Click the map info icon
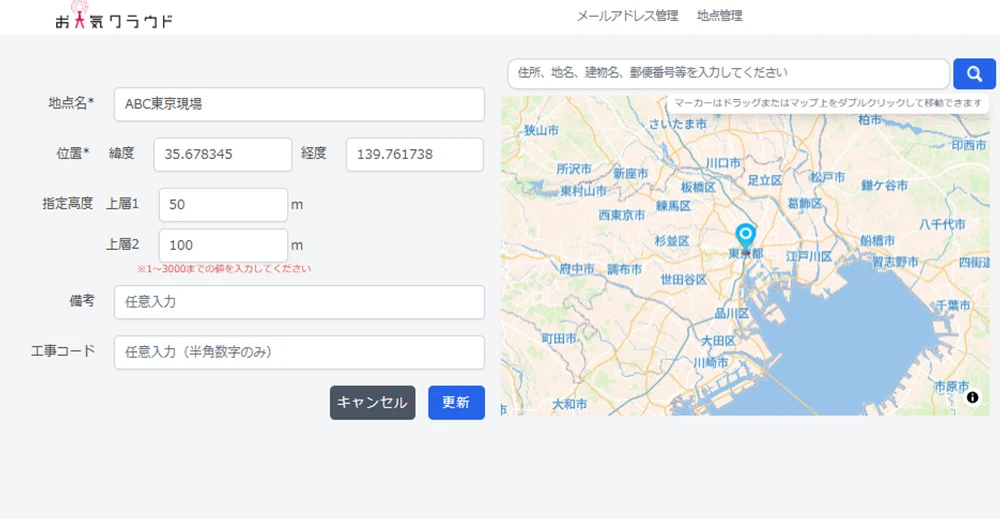 (972, 398)
